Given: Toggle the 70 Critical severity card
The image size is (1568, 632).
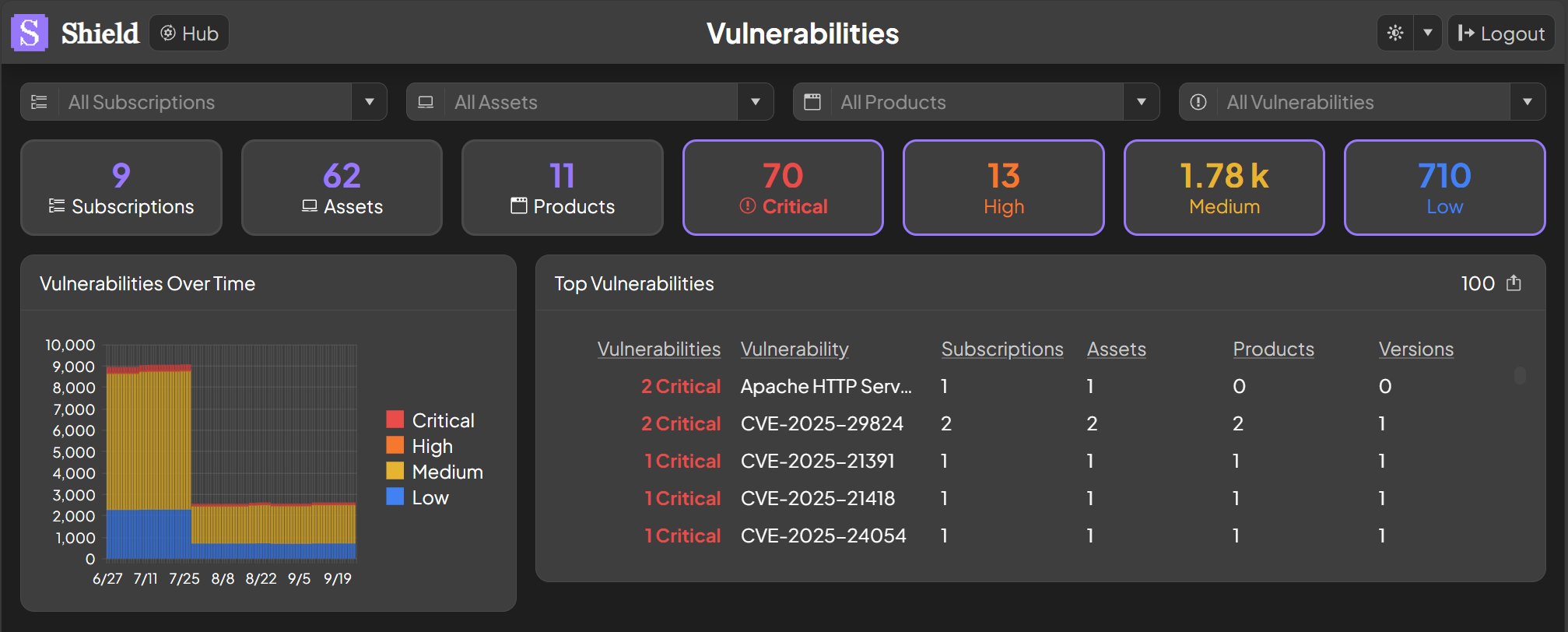Looking at the screenshot, I should click(783, 188).
